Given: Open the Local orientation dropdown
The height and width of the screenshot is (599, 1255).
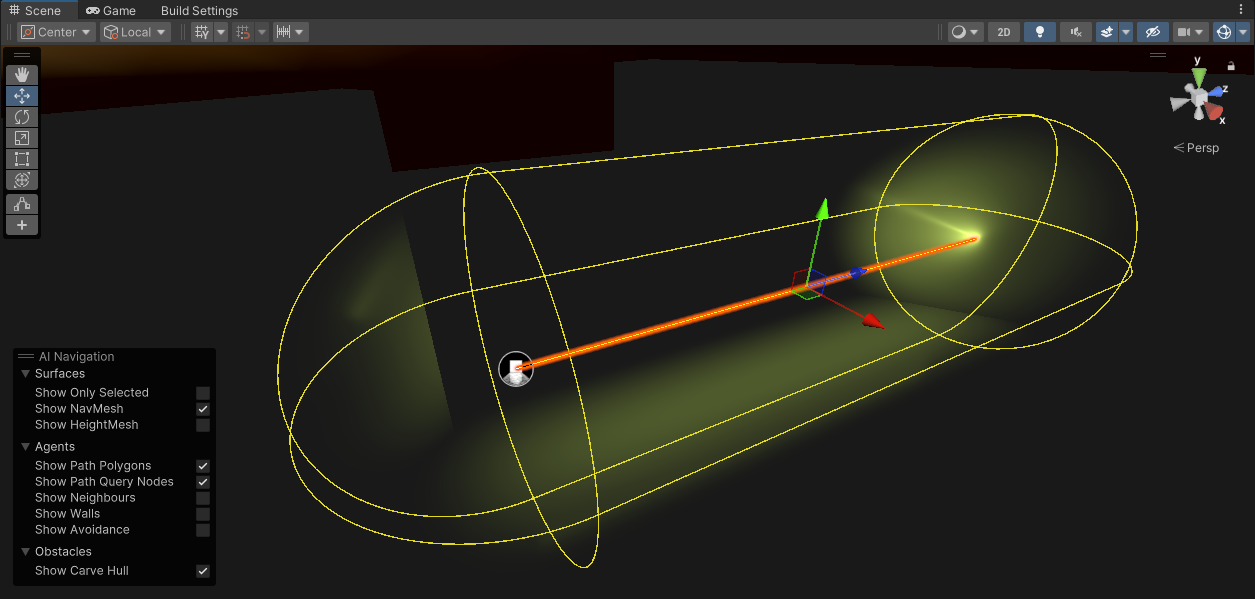Looking at the screenshot, I should [134, 31].
